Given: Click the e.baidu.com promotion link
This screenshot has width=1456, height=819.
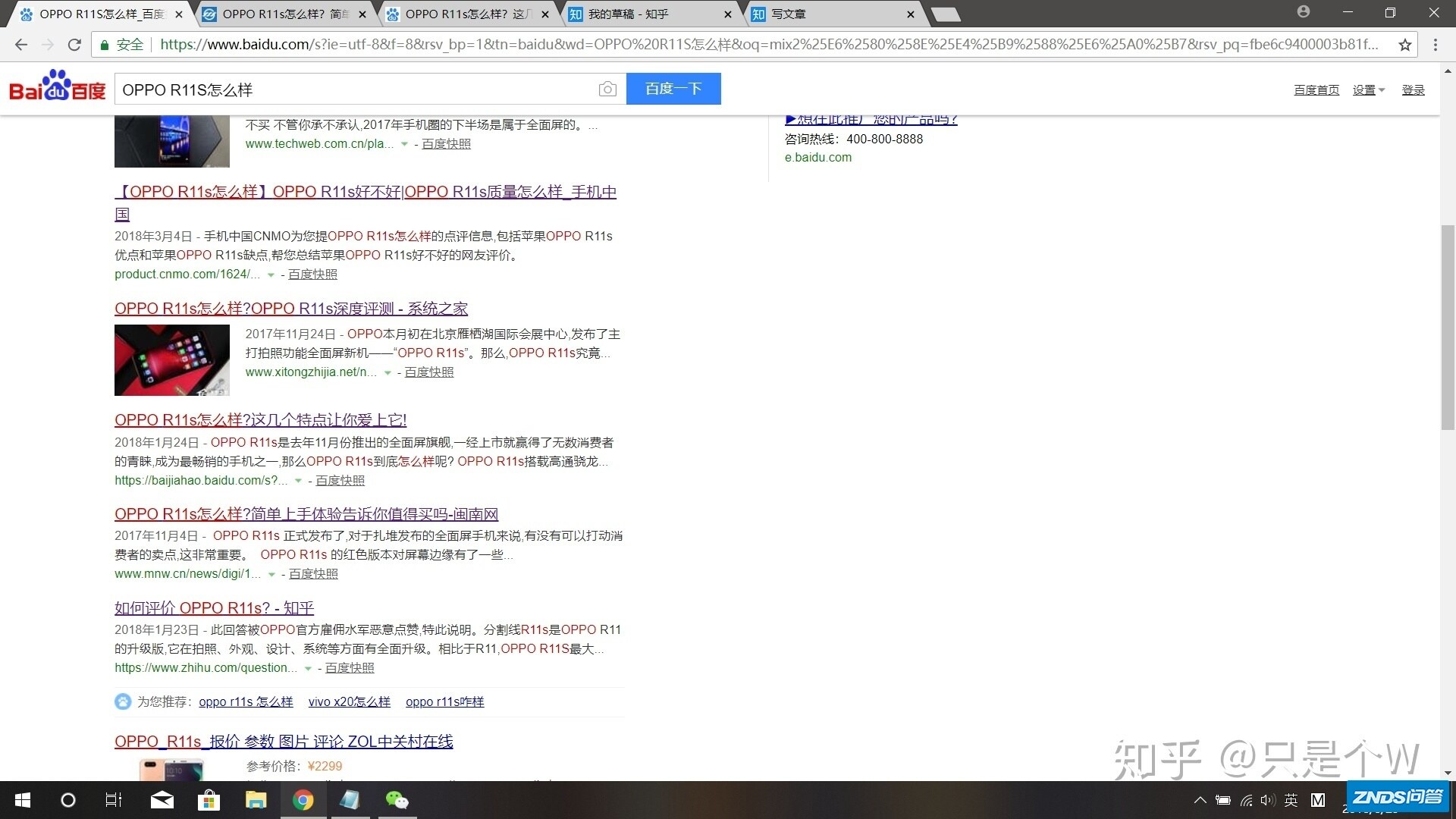Looking at the screenshot, I should pos(817,158).
